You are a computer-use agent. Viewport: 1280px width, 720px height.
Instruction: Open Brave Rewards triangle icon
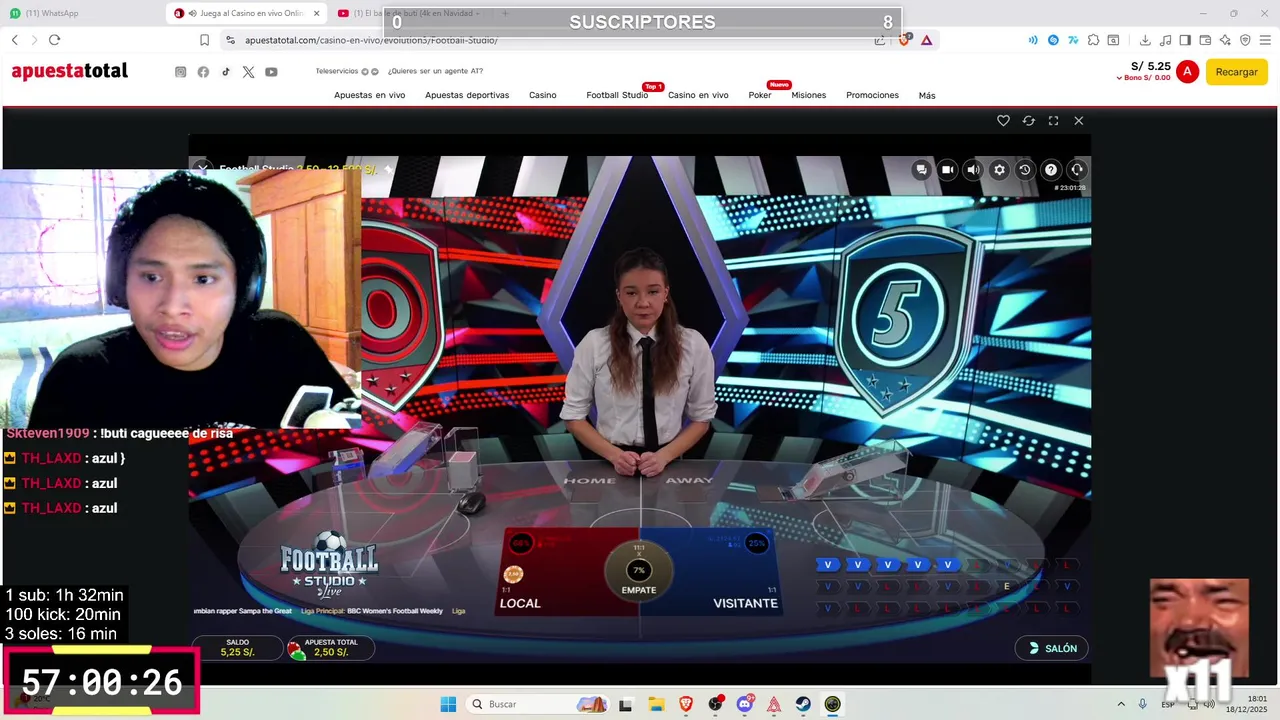pos(927,40)
